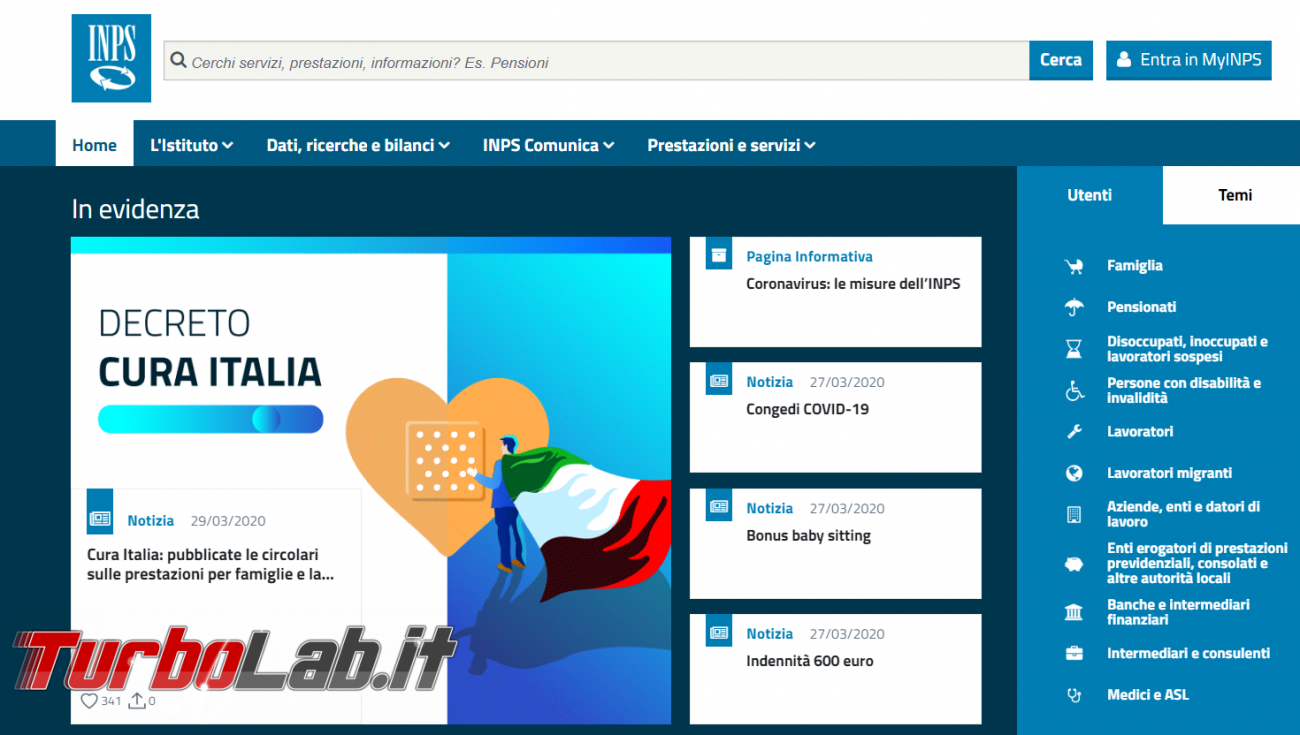Click the wheelchair icon for disabilità

(x=1074, y=390)
